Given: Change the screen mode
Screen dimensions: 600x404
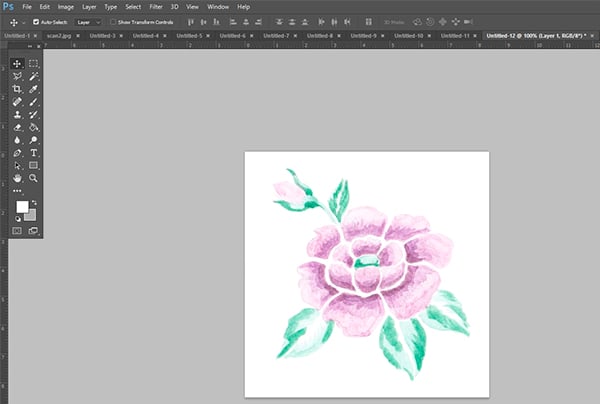Looking at the screenshot, I should coord(33,231).
